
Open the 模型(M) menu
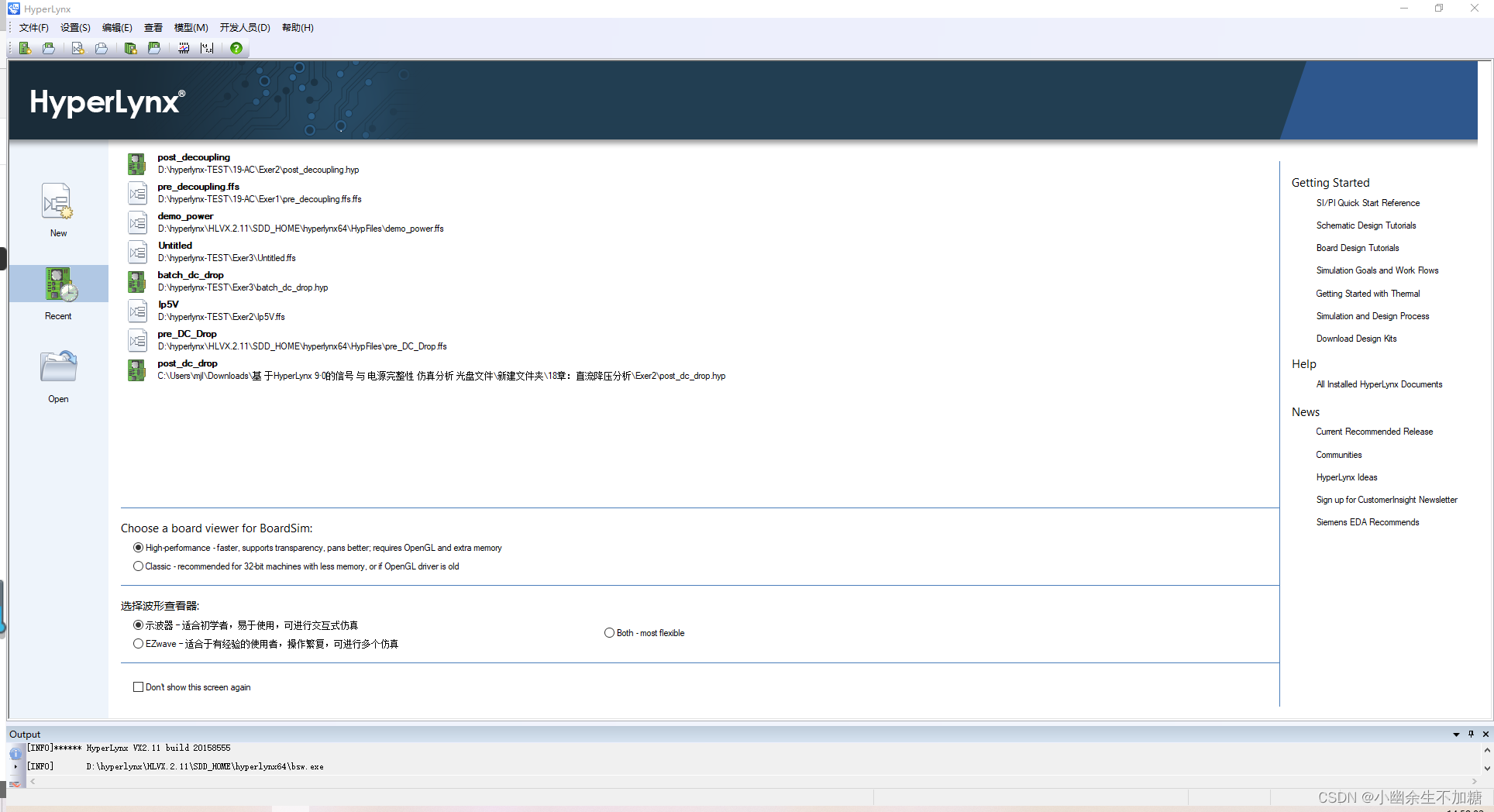[x=191, y=27]
